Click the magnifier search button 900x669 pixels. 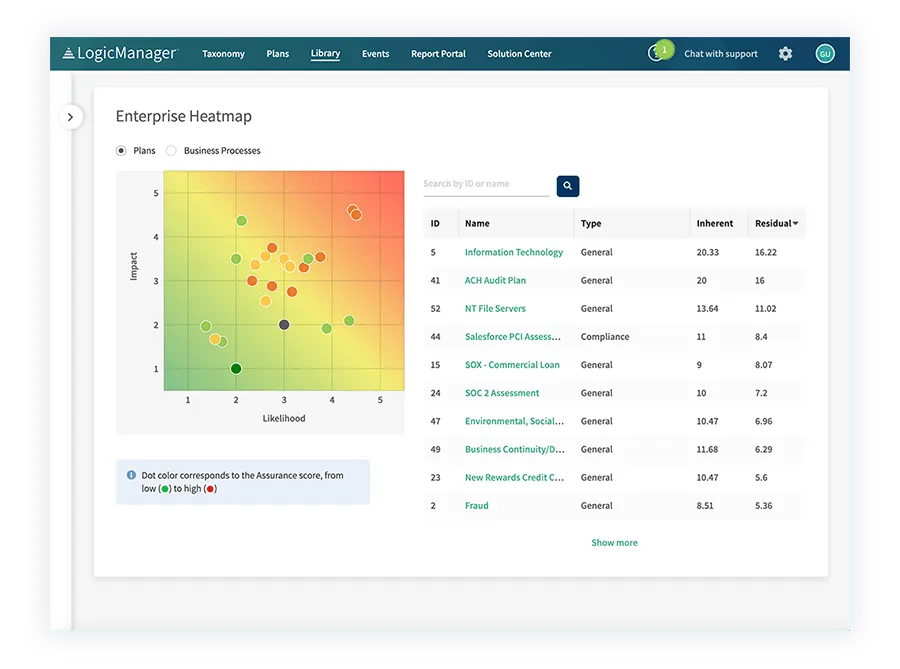point(568,186)
